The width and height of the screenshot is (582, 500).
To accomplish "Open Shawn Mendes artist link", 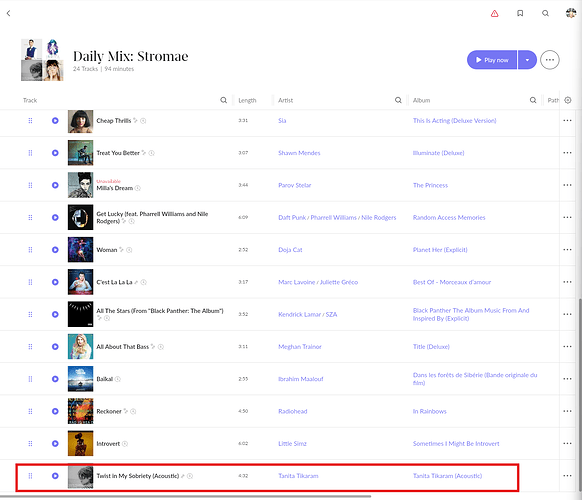I will (x=299, y=153).
